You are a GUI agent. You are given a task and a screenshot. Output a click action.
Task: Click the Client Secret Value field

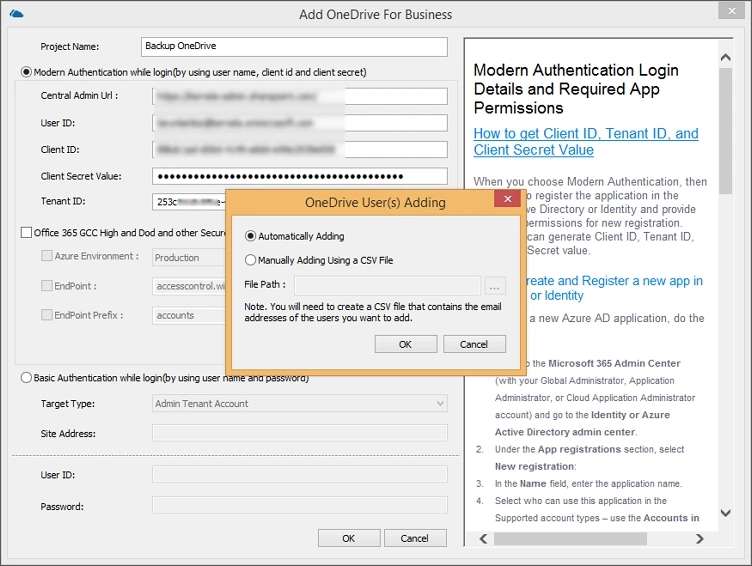tap(300, 176)
